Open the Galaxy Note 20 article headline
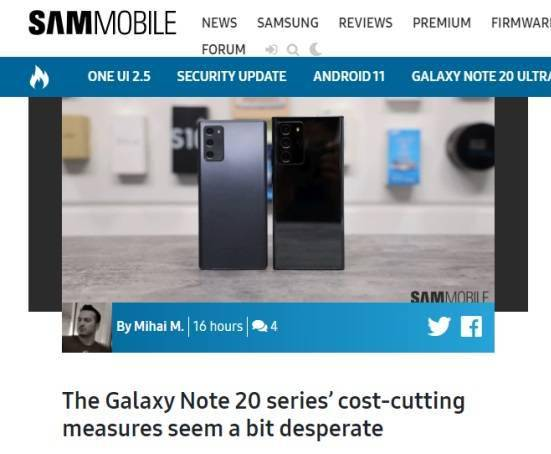This screenshot has width=551, height=454. point(264,415)
